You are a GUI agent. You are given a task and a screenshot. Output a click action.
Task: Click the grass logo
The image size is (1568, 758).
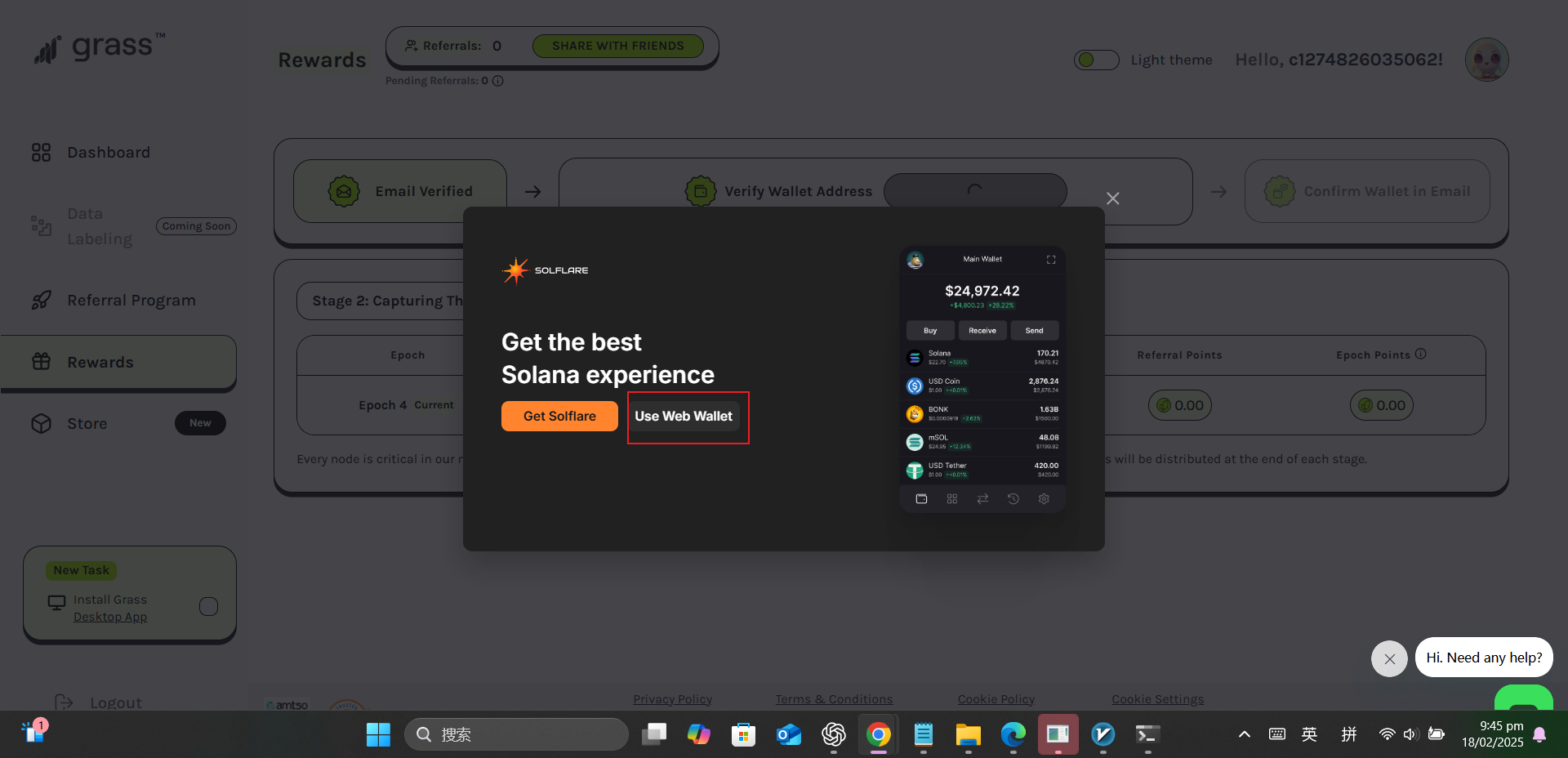click(100, 48)
